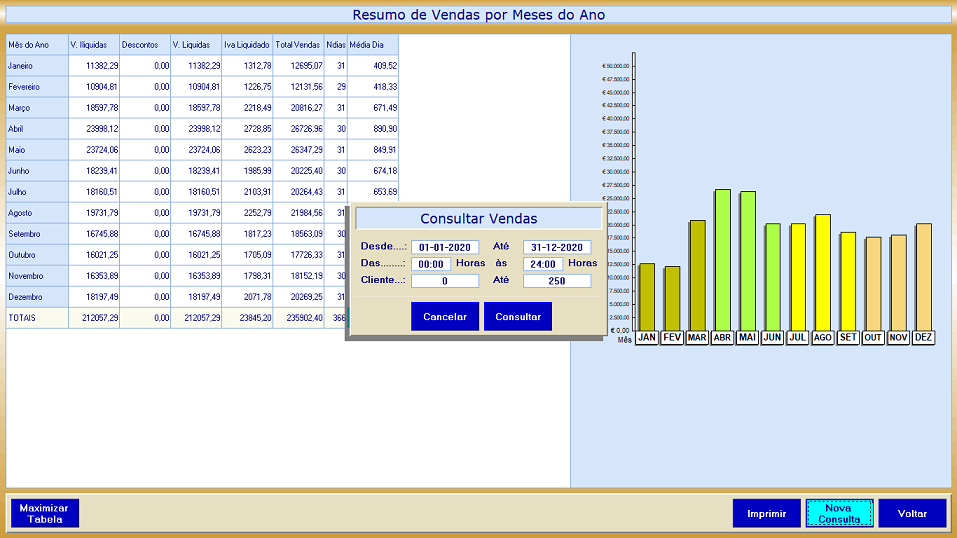Image resolution: width=957 pixels, height=538 pixels.
Task: Click the JAN month label on chart
Action: click(647, 338)
